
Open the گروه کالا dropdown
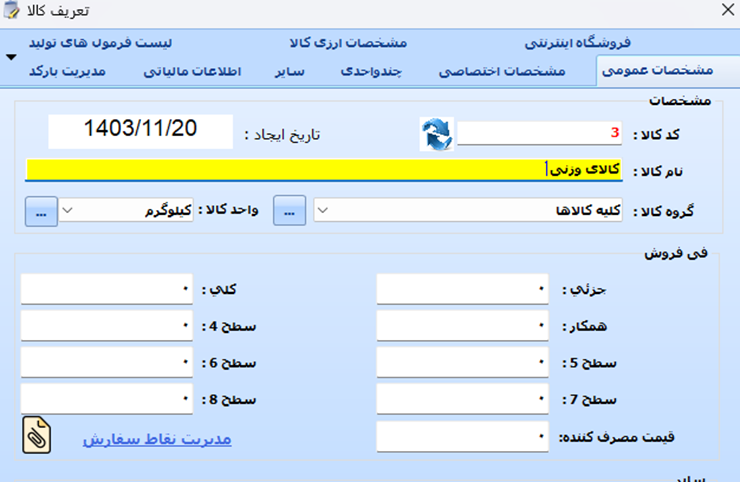322,211
